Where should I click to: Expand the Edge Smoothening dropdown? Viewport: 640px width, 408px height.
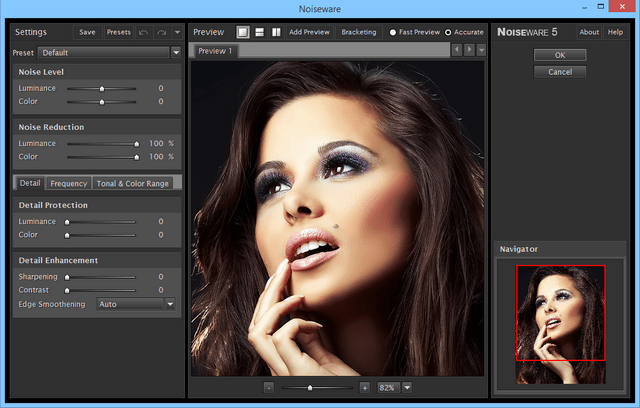(169, 304)
